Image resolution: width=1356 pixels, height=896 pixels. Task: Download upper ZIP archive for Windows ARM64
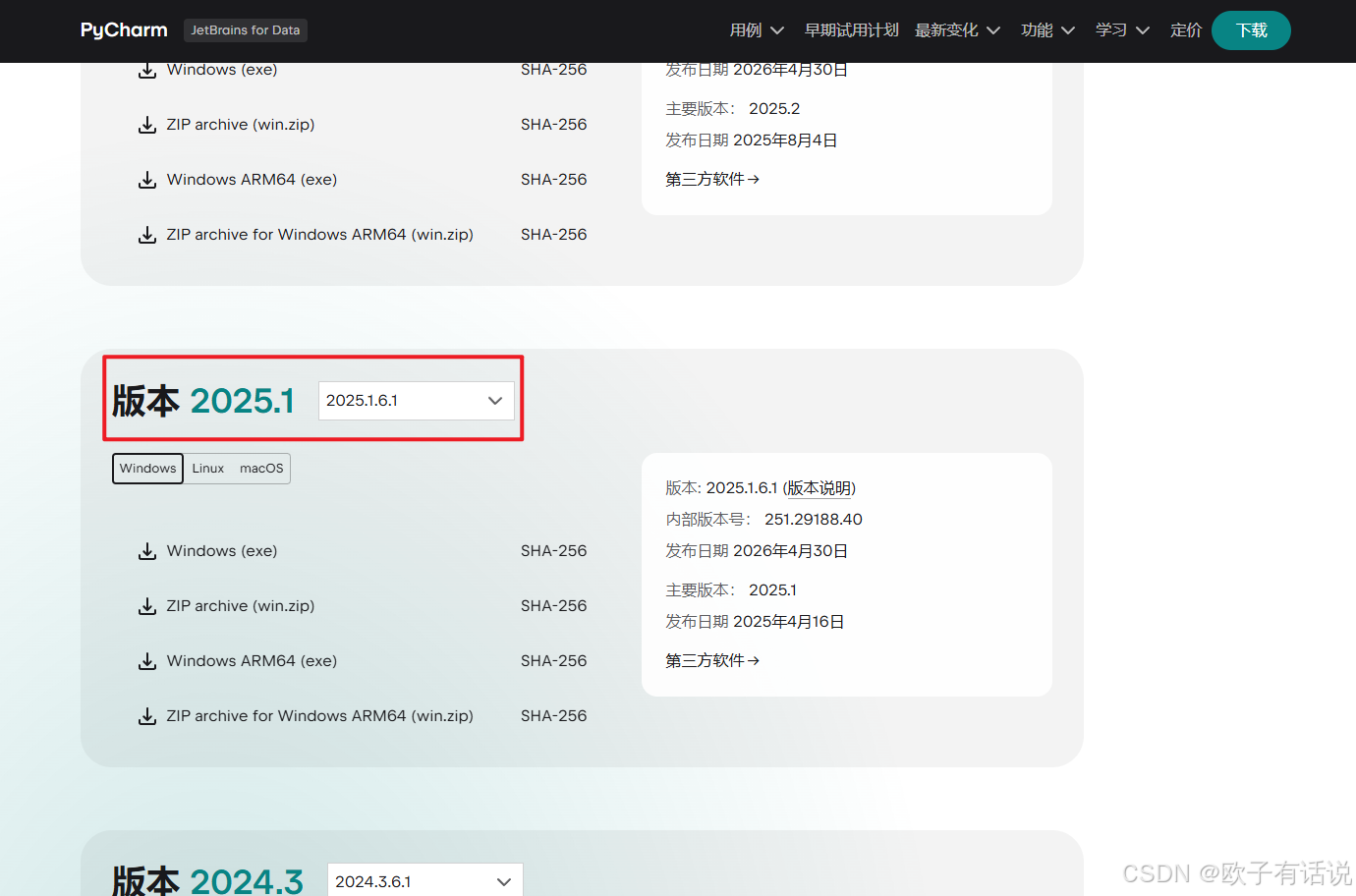tap(320, 235)
